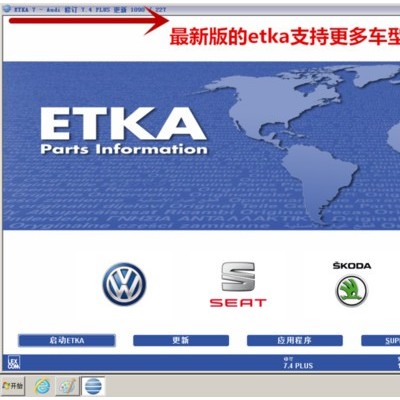Click the ETKA Parts Information banner title
This screenshot has width=400, height=400.
click(124, 131)
